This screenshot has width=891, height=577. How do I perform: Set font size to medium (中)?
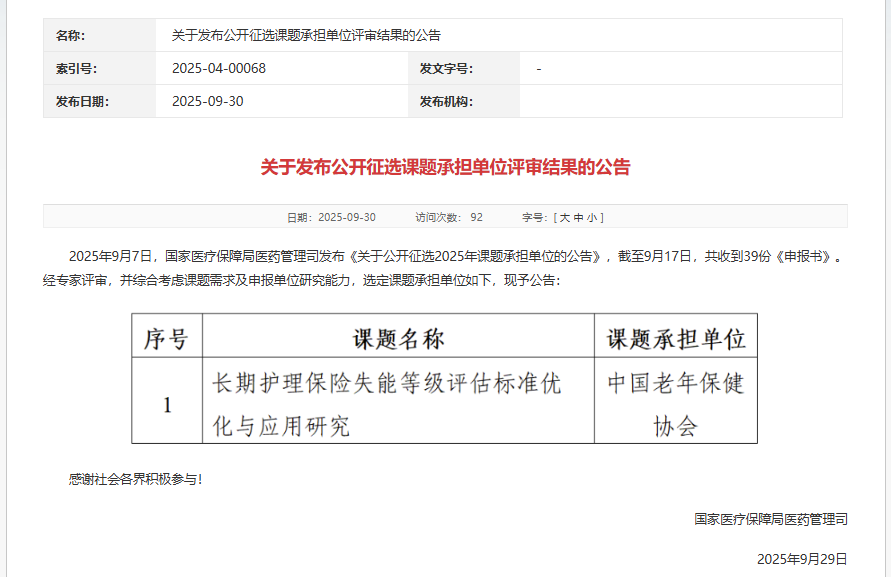pos(579,217)
